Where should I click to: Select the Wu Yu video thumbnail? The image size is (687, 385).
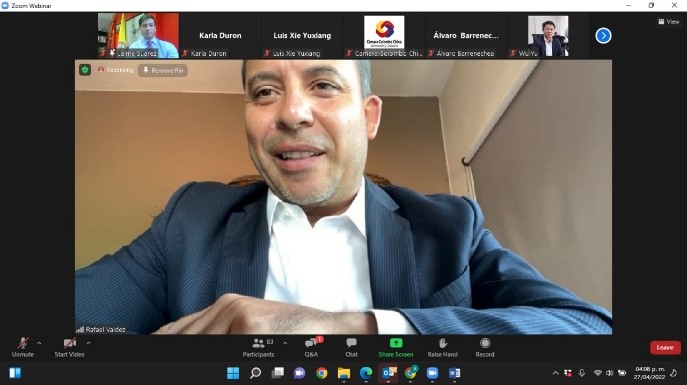pyautogui.click(x=547, y=35)
